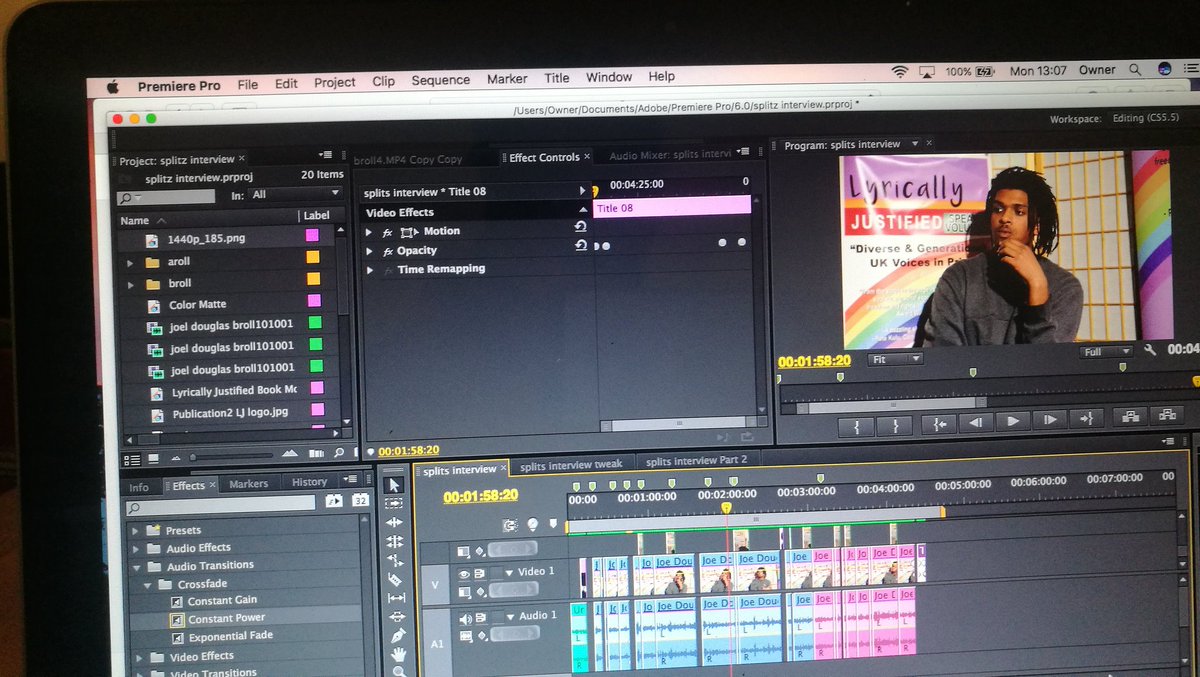Image resolution: width=1200 pixels, height=677 pixels.
Task: Expand the Motion effect properties
Action: (x=370, y=232)
